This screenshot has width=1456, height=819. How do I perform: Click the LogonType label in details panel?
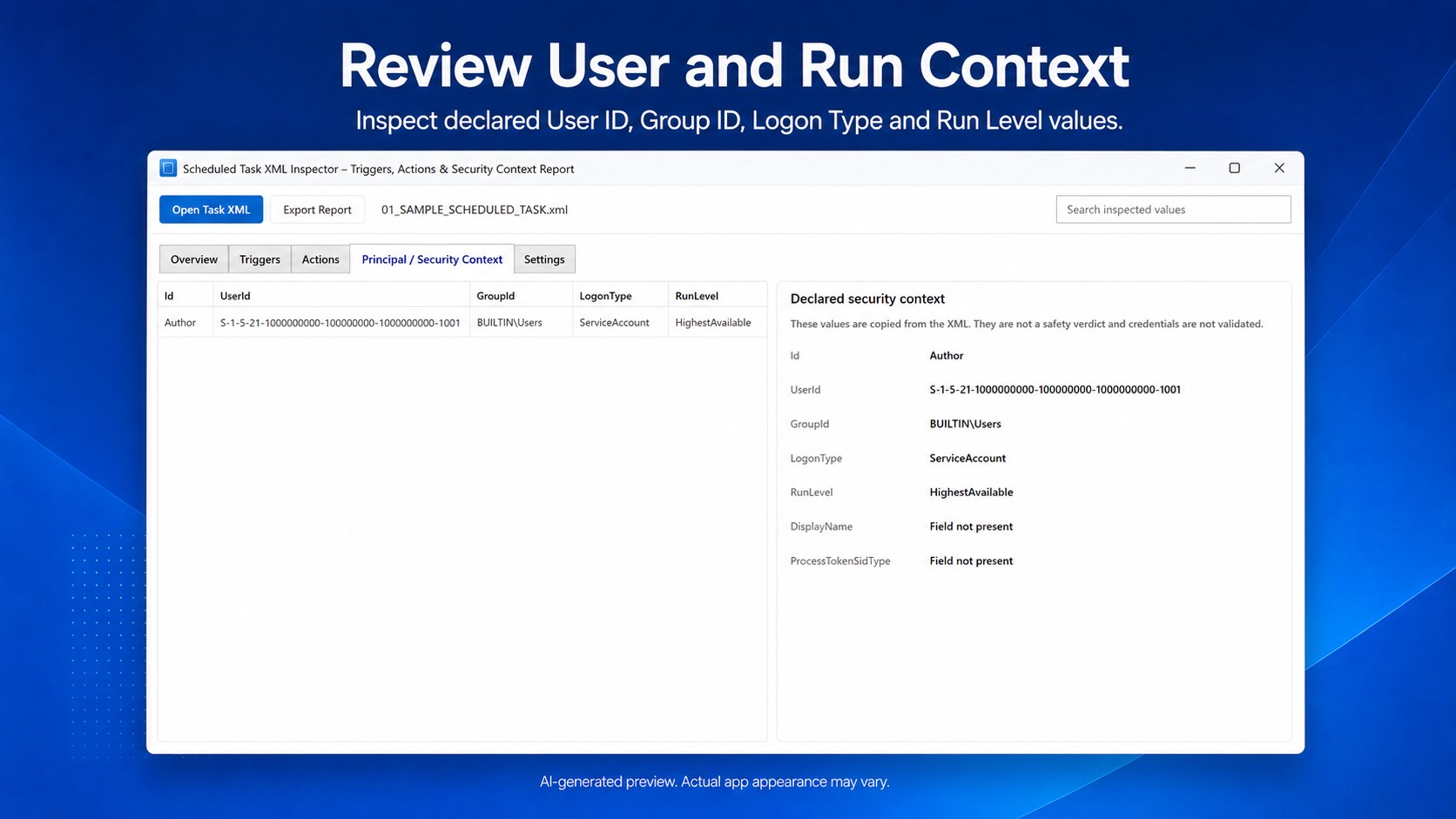[816, 459]
